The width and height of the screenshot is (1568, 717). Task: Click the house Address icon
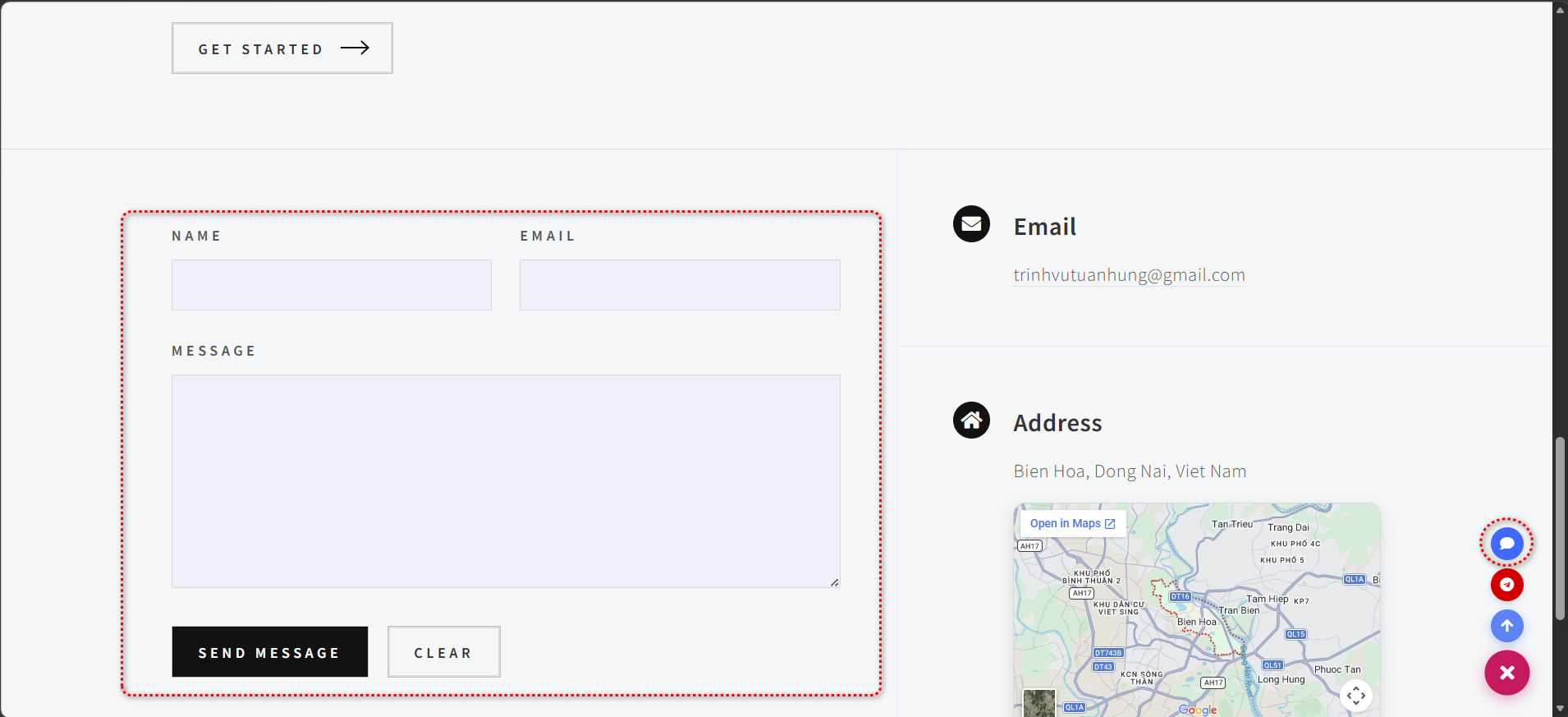pos(971,421)
